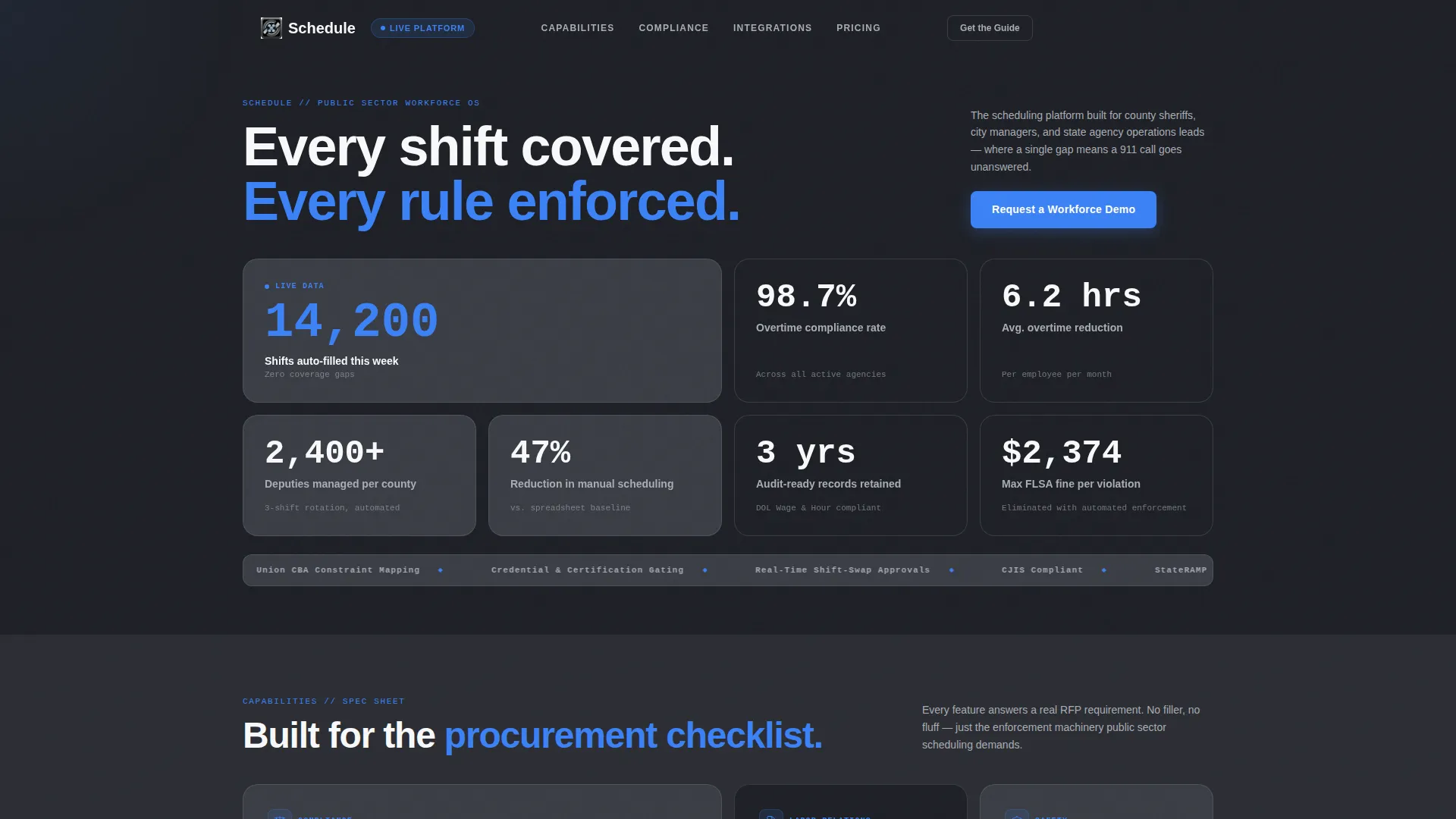Click vs. spreadsheet baseline caption

pos(570,508)
